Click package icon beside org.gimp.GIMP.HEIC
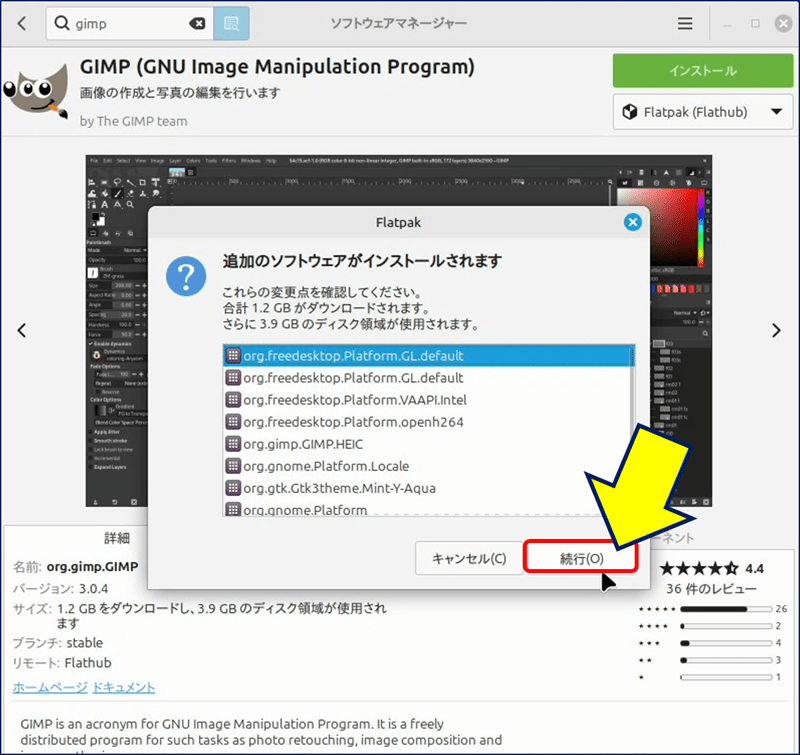 (x=233, y=444)
